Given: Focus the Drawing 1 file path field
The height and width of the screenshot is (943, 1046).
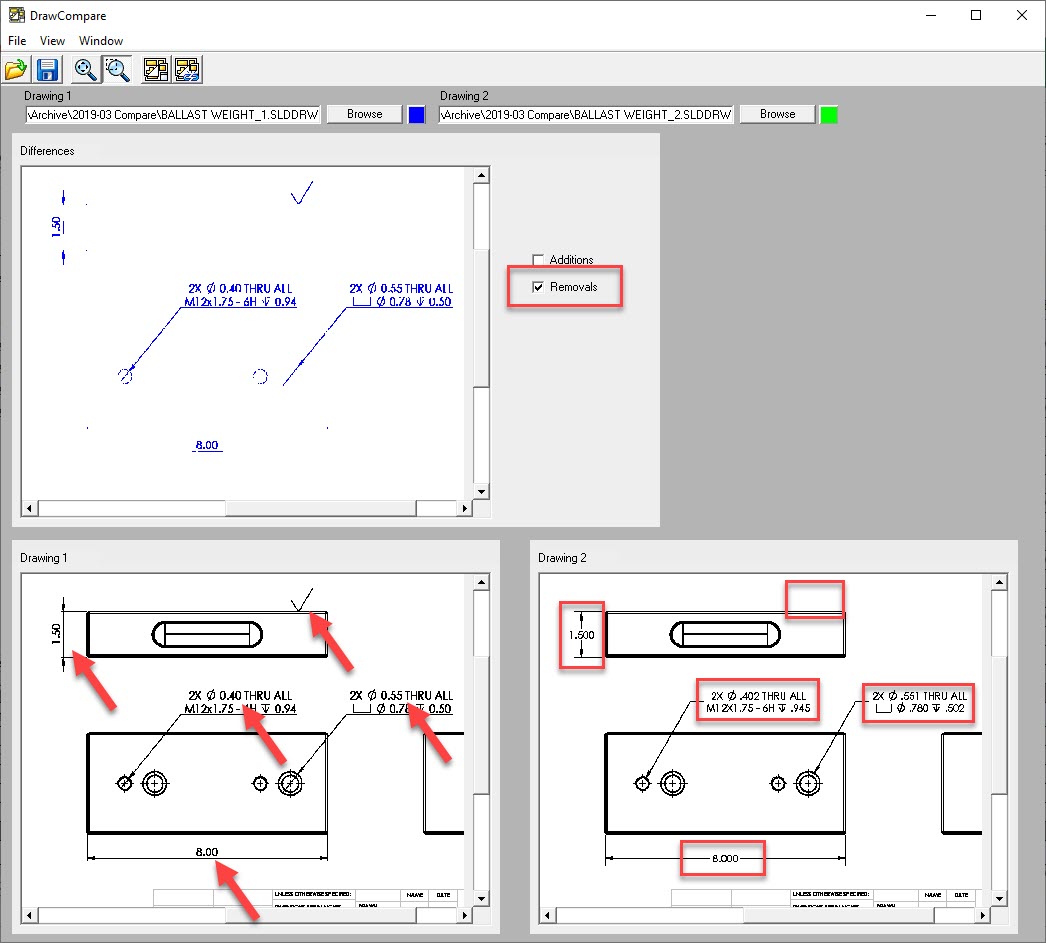Looking at the screenshot, I should click(x=173, y=115).
